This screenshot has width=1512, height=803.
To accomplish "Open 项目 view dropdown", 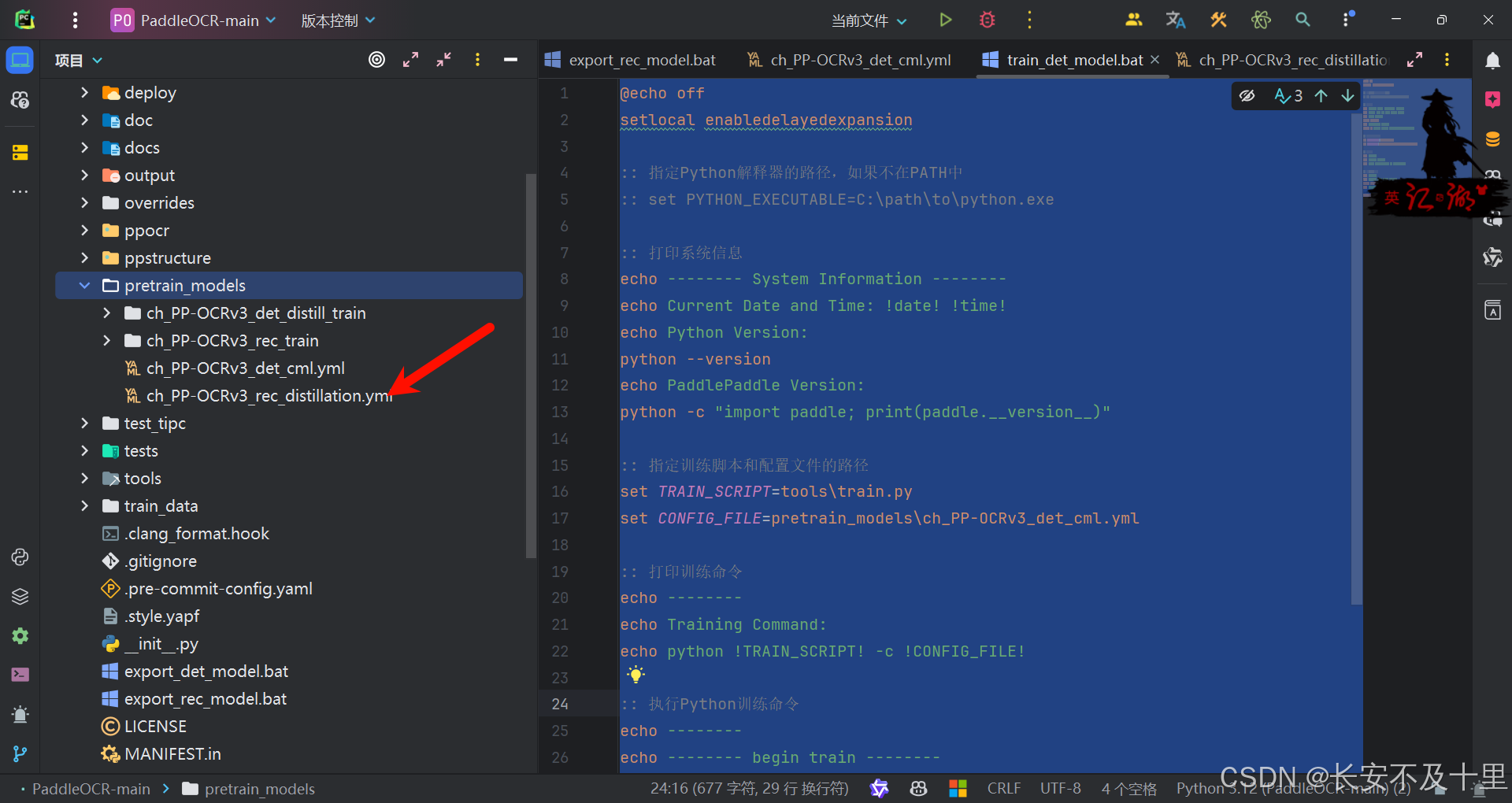I will click(x=79, y=60).
